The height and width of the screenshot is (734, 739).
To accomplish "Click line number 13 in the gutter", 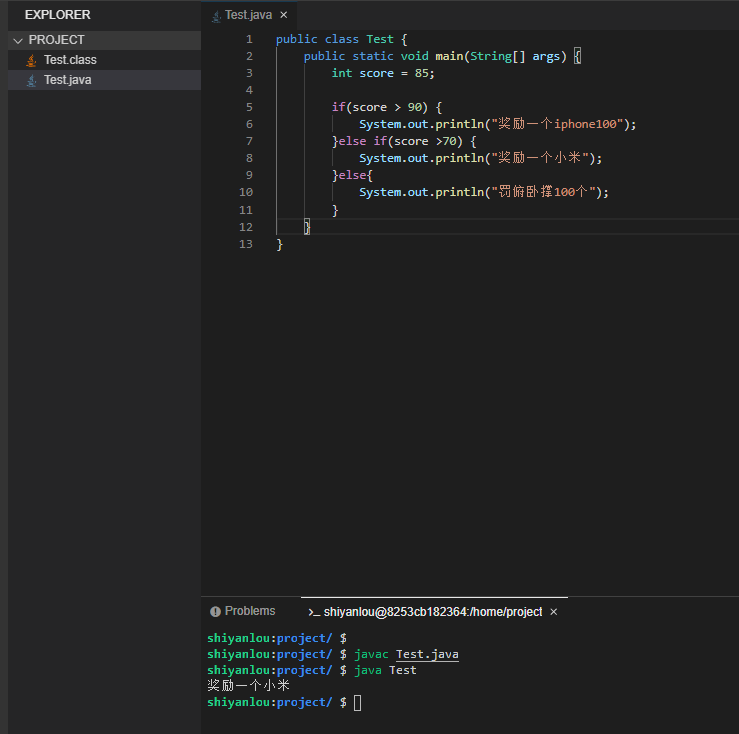I will pyautogui.click(x=246, y=244).
